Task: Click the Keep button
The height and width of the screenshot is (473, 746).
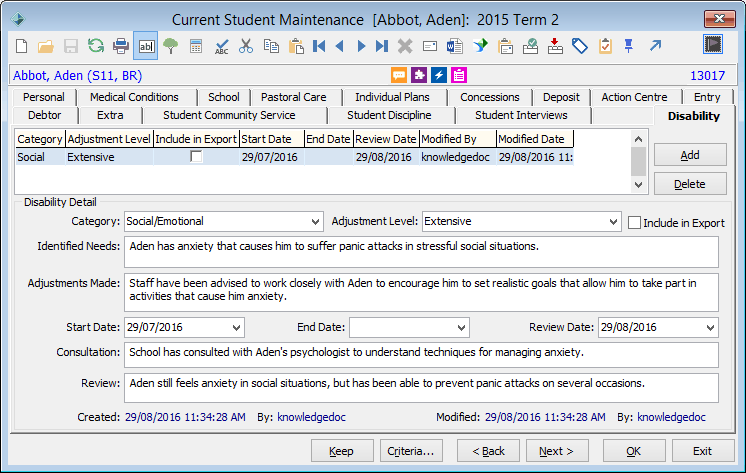Action: (x=342, y=451)
